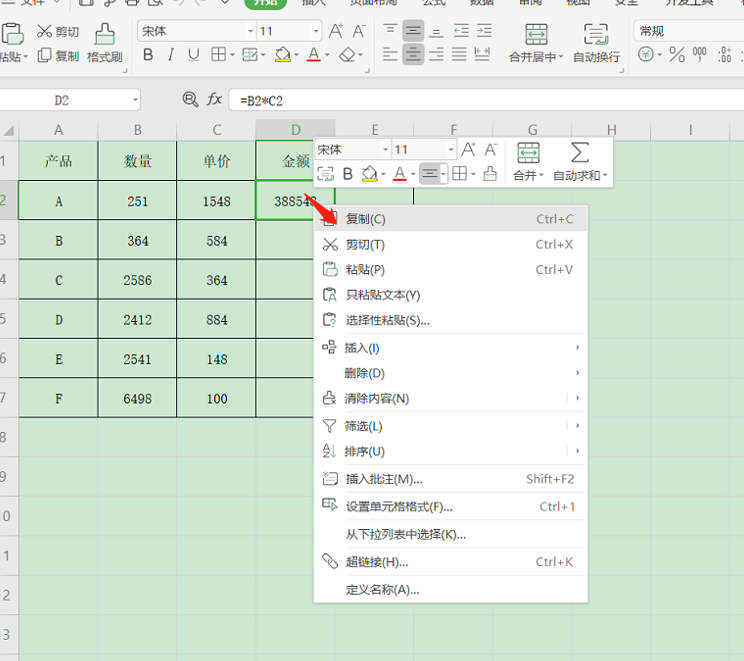Image resolution: width=744 pixels, height=661 pixels.
Task: Click the ribbon borders icon
Action: coord(218,55)
